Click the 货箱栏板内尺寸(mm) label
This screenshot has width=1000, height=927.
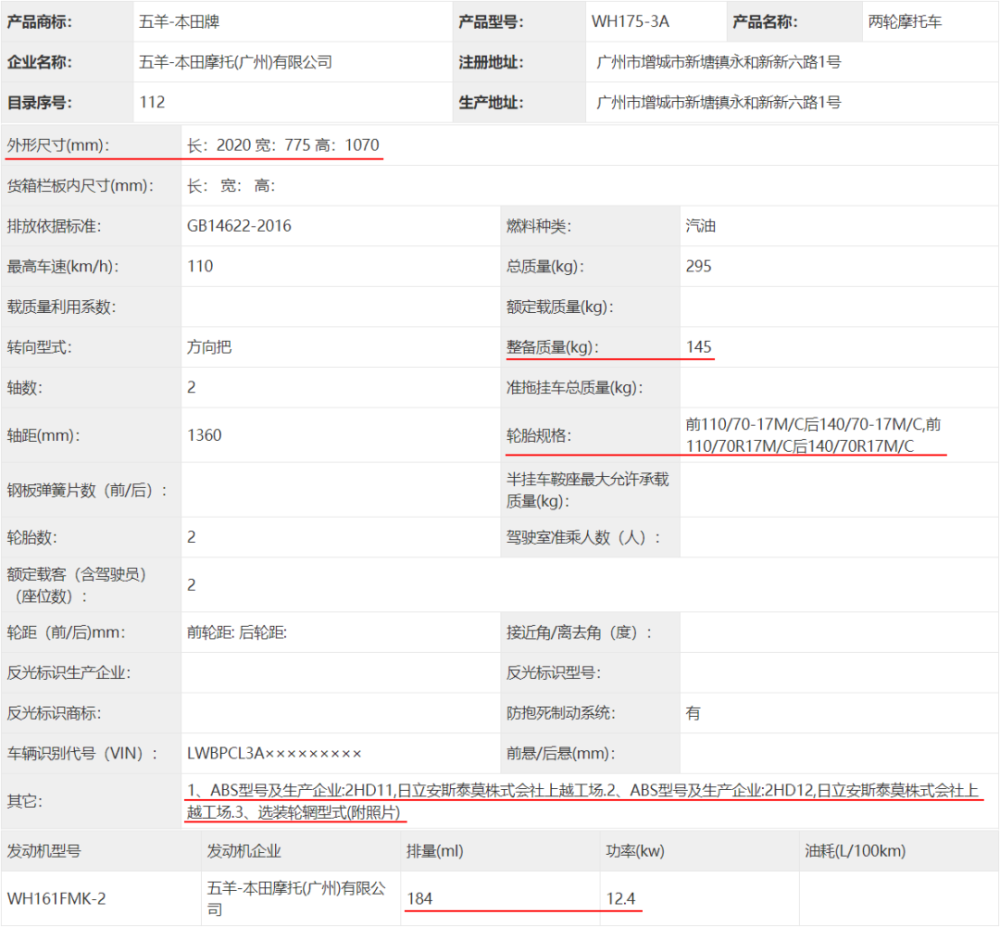(80, 186)
